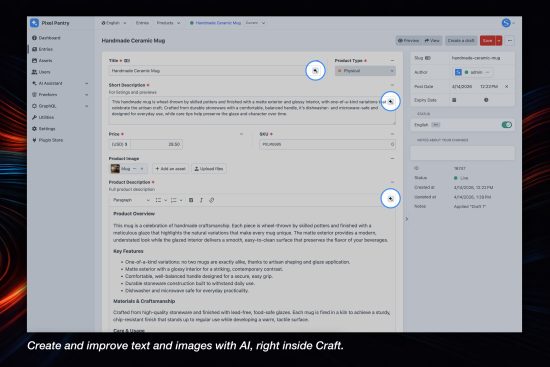
Task: Expand the GraphQL sidebar submenu
Action: click(86, 106)
